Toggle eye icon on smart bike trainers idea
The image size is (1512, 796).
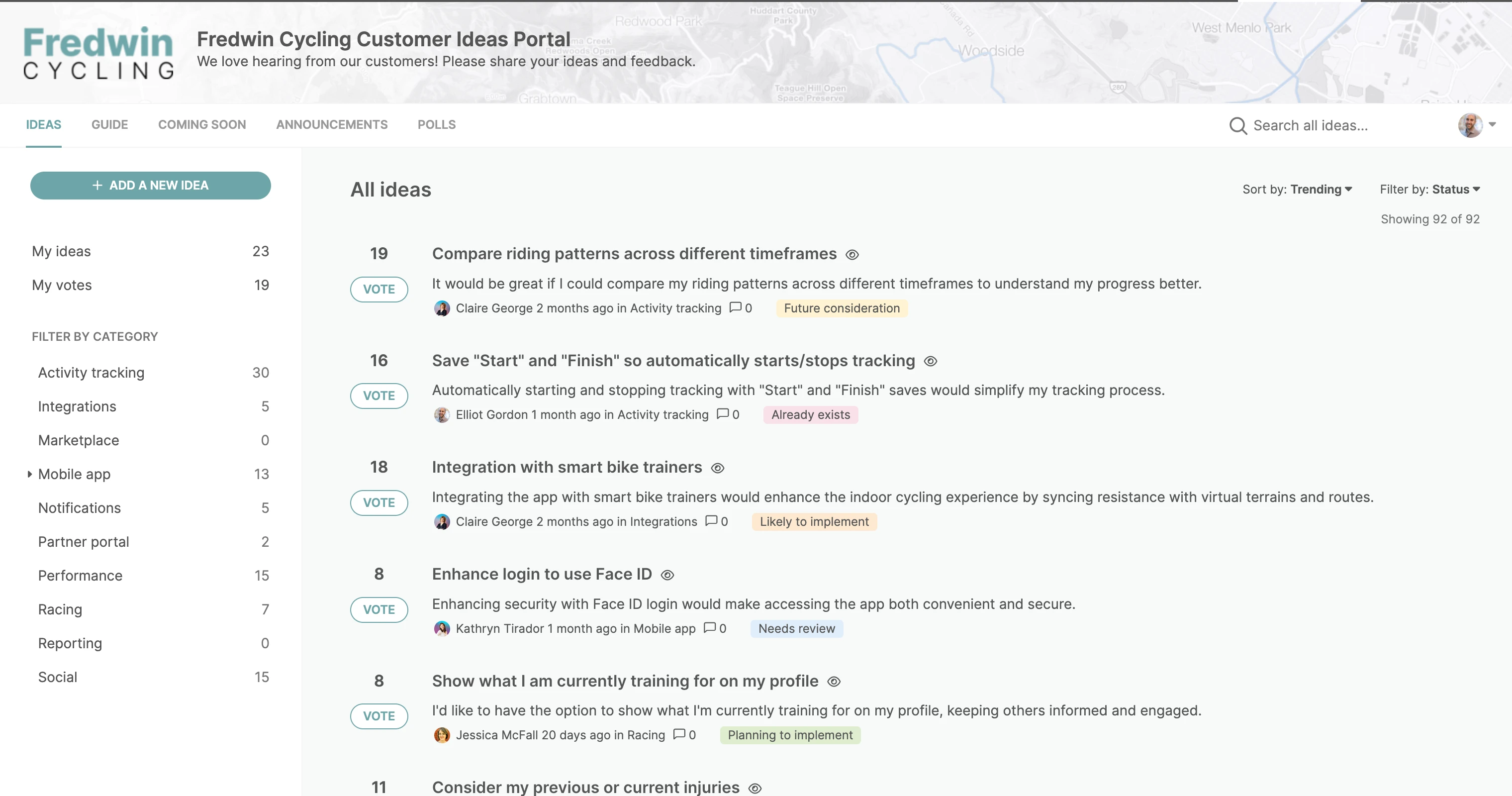coord(717,469)
